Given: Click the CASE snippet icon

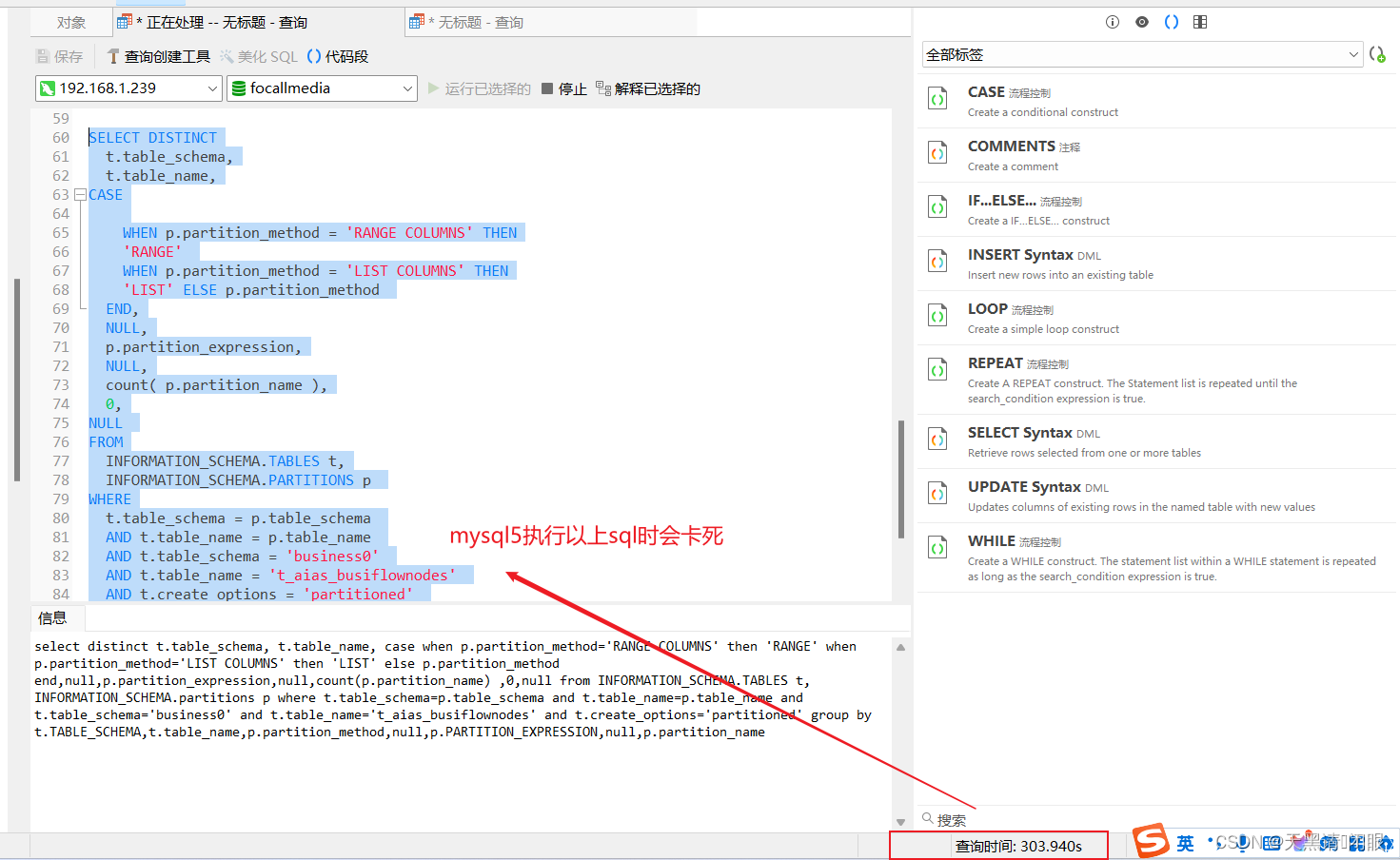Looking at the screenshot, I should pyautogui.click(x=937, y=98).
